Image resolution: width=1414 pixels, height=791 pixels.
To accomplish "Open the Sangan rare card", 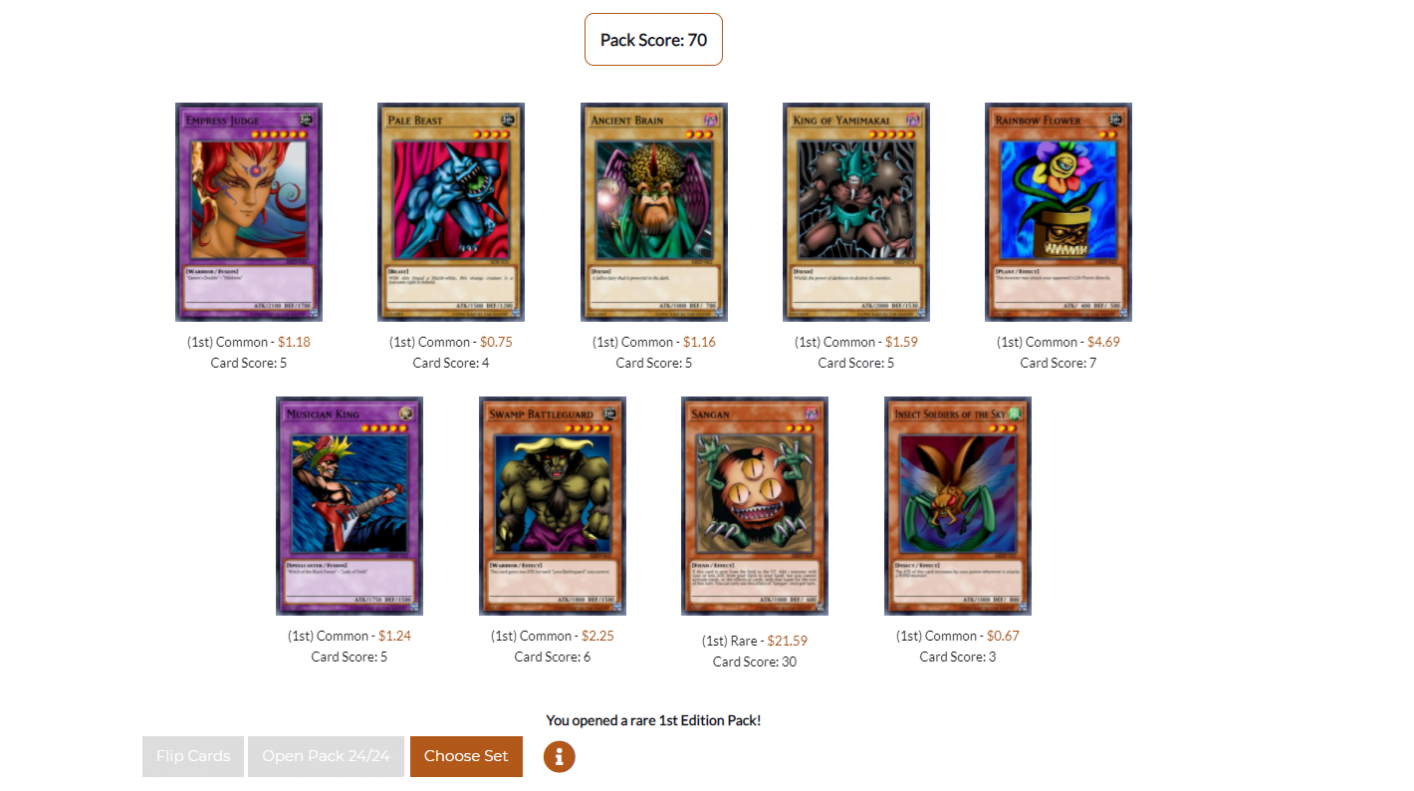I will pos(755,506).
